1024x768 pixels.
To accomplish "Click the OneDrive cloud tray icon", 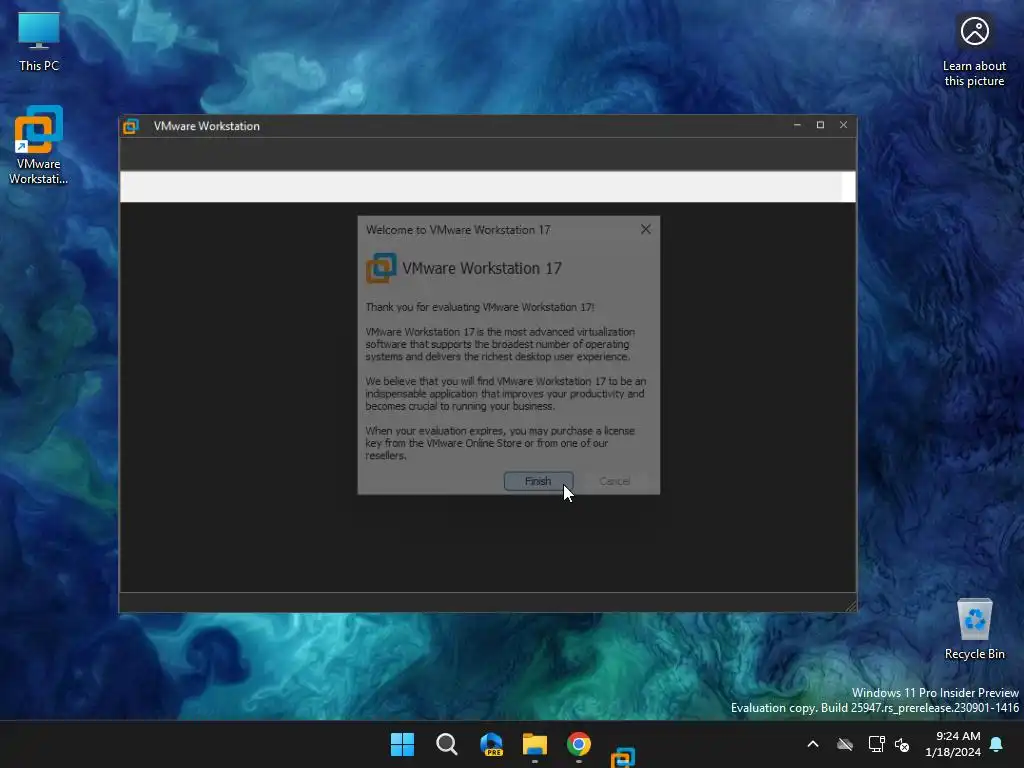I will [845, 744].
